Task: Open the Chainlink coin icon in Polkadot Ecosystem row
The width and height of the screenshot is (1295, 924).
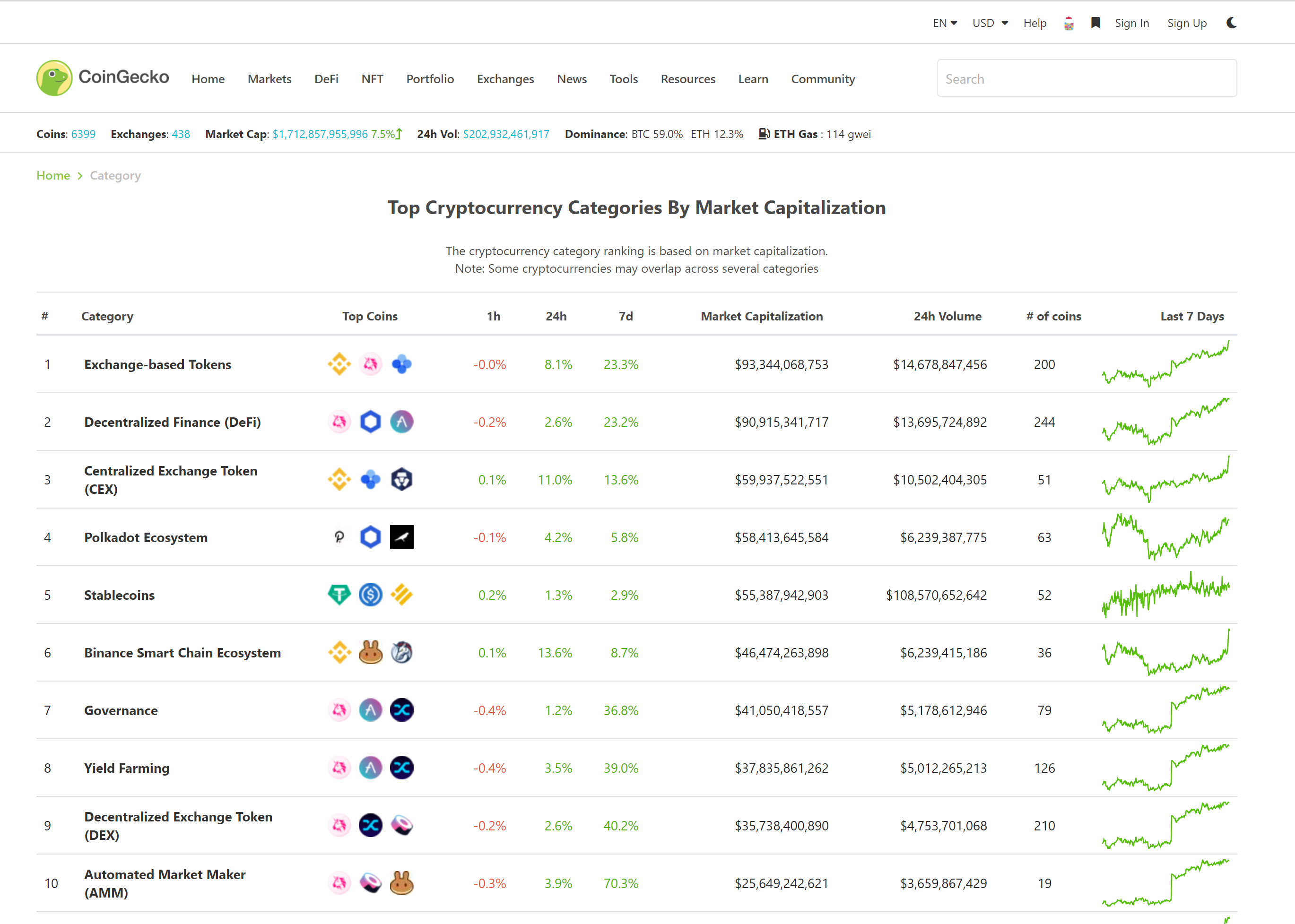Action: tap(371, 536)
